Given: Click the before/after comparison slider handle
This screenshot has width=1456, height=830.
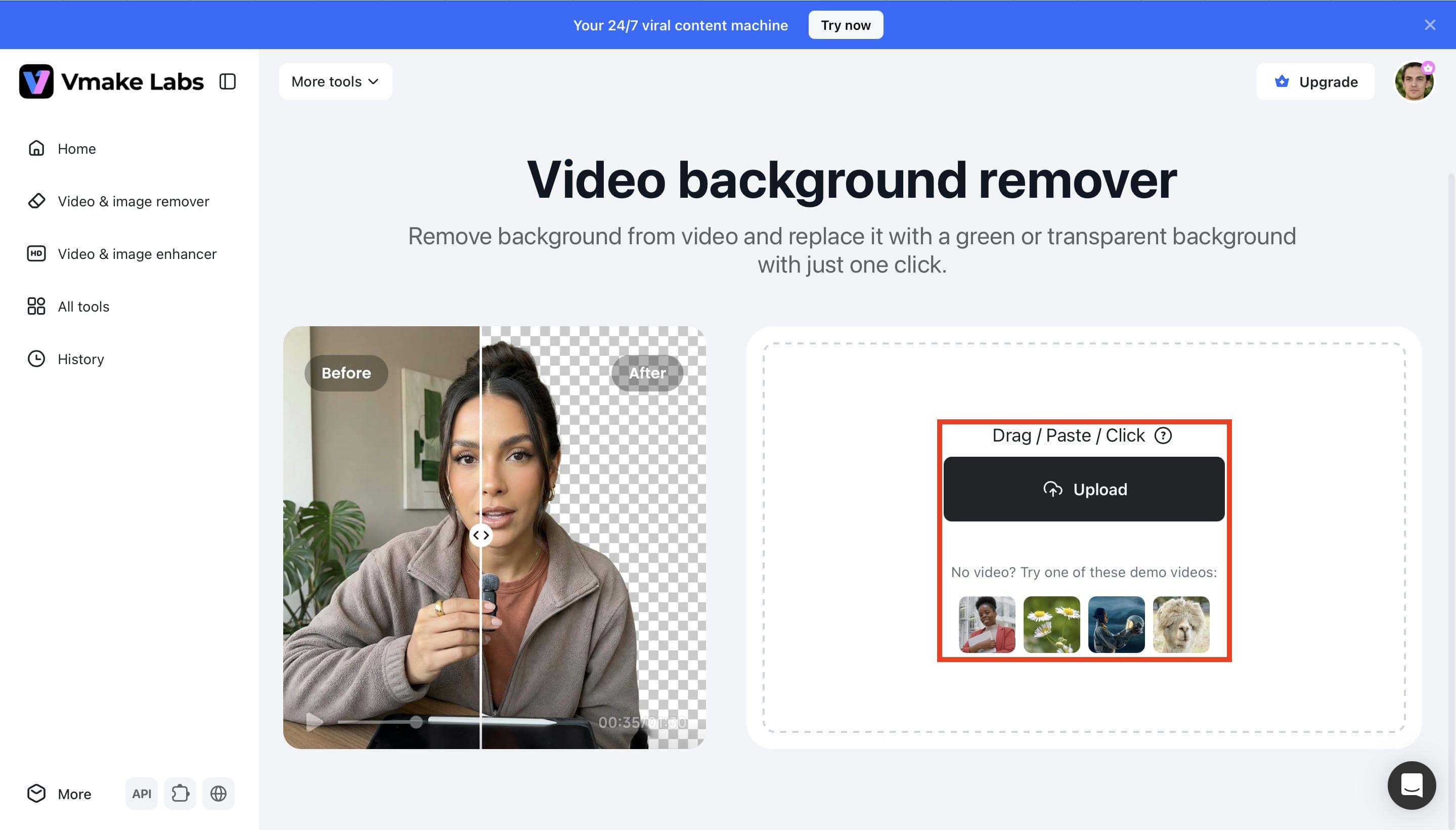Looking at the screenshot, I should click(x=481, y=535).
